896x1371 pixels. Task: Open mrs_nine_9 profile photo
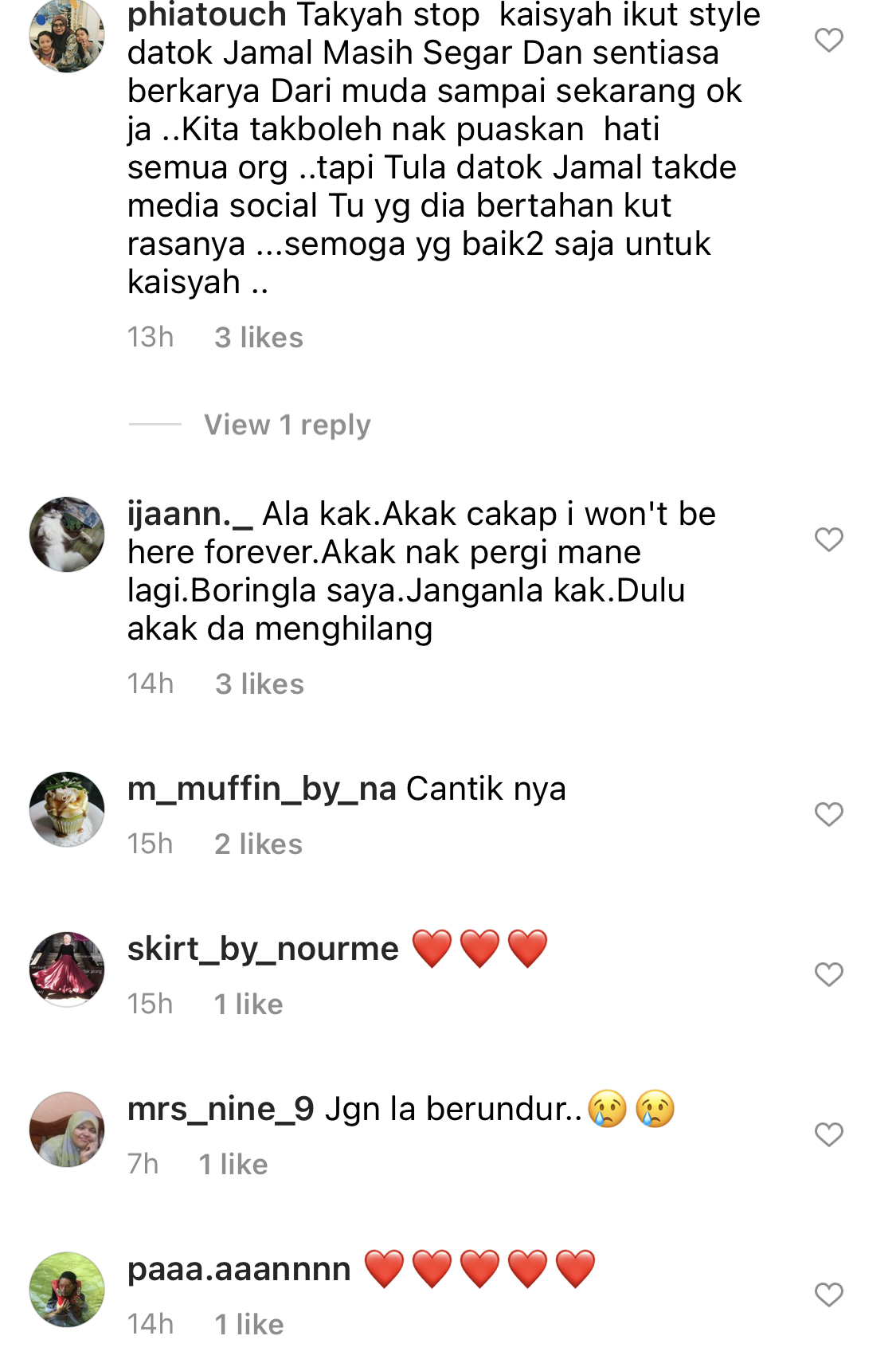[x=67, y=1130]
